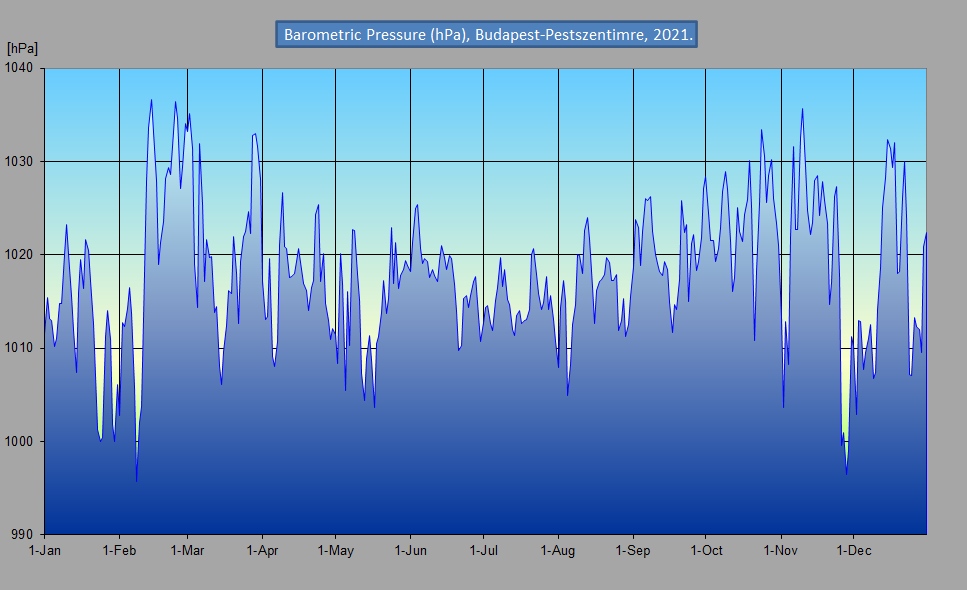
Task: Click the 1-Nov date tick label
Action: pos(780,550)
